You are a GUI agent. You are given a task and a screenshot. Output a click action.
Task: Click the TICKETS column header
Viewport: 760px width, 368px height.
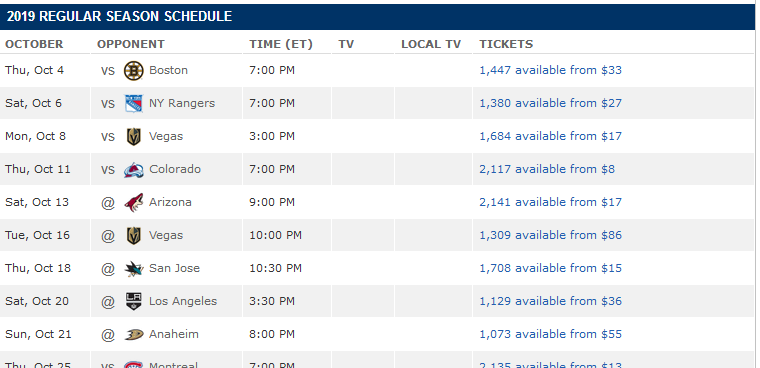[506, 44]
